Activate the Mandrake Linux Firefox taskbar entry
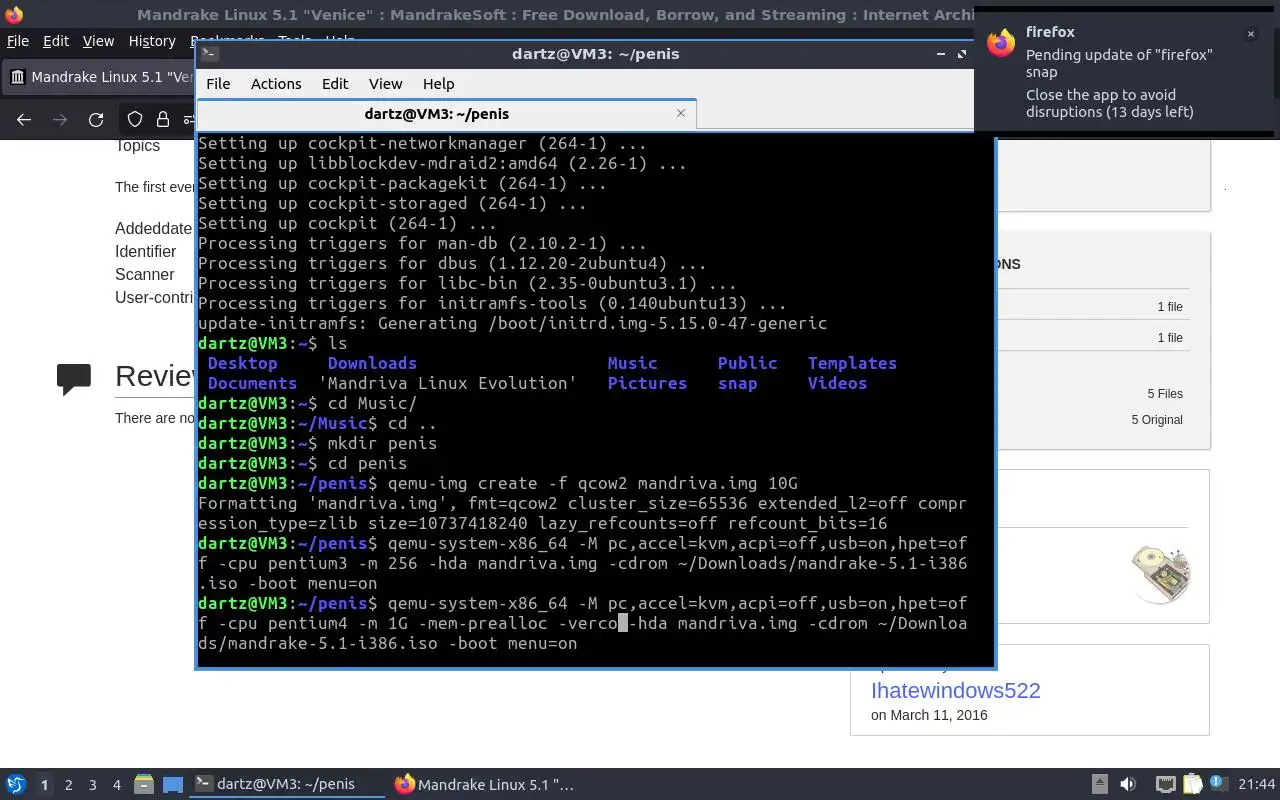Image resolution: width=1280 pixels, height=800 pixels. 485,784
